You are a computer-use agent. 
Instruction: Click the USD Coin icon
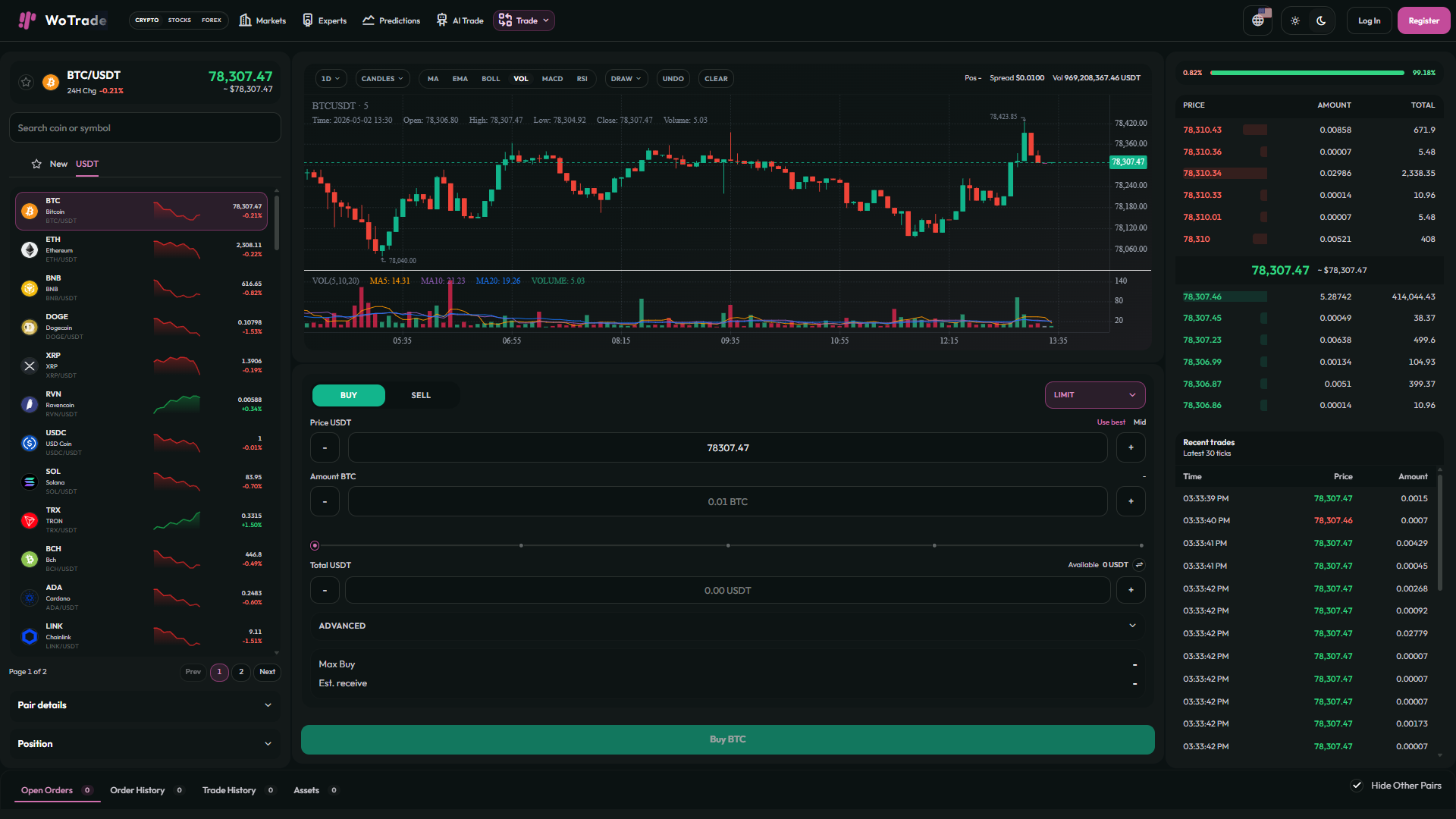click(30, 443)
